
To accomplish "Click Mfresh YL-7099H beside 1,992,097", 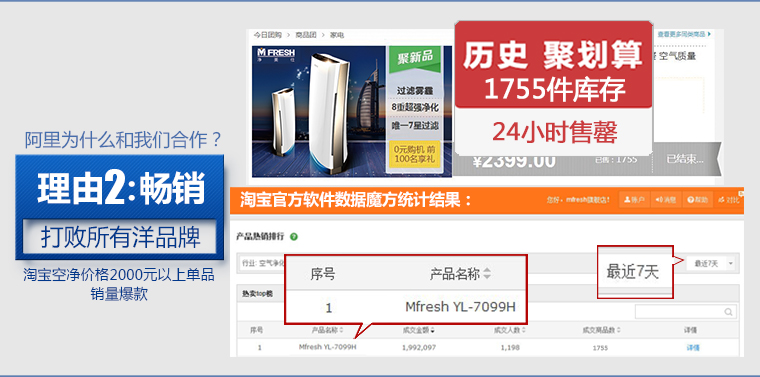I will pos(328,347).
